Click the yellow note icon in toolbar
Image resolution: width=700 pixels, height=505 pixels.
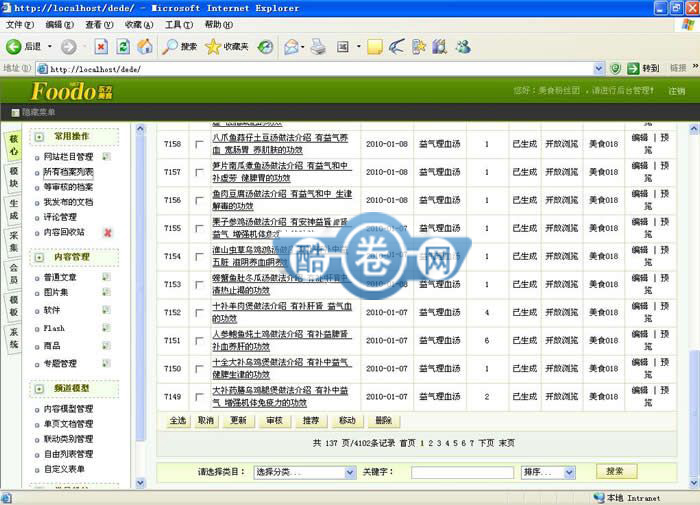click(375, 46)
